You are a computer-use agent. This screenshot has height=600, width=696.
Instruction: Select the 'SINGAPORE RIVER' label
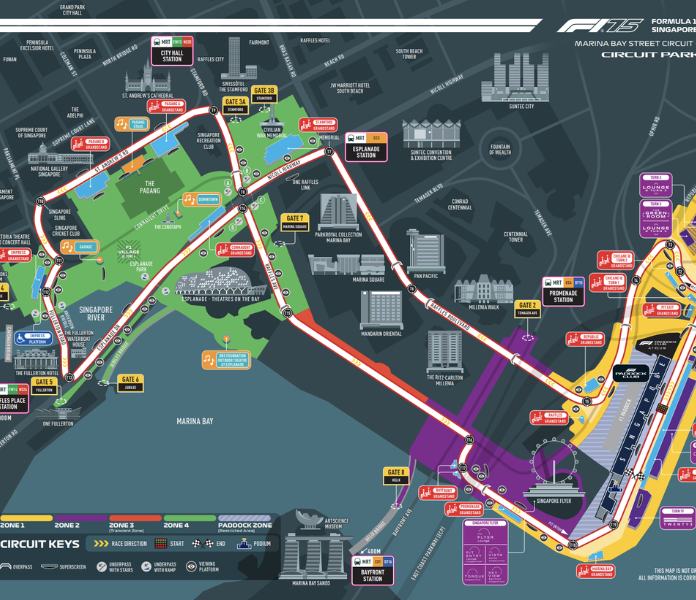[96, 313]
